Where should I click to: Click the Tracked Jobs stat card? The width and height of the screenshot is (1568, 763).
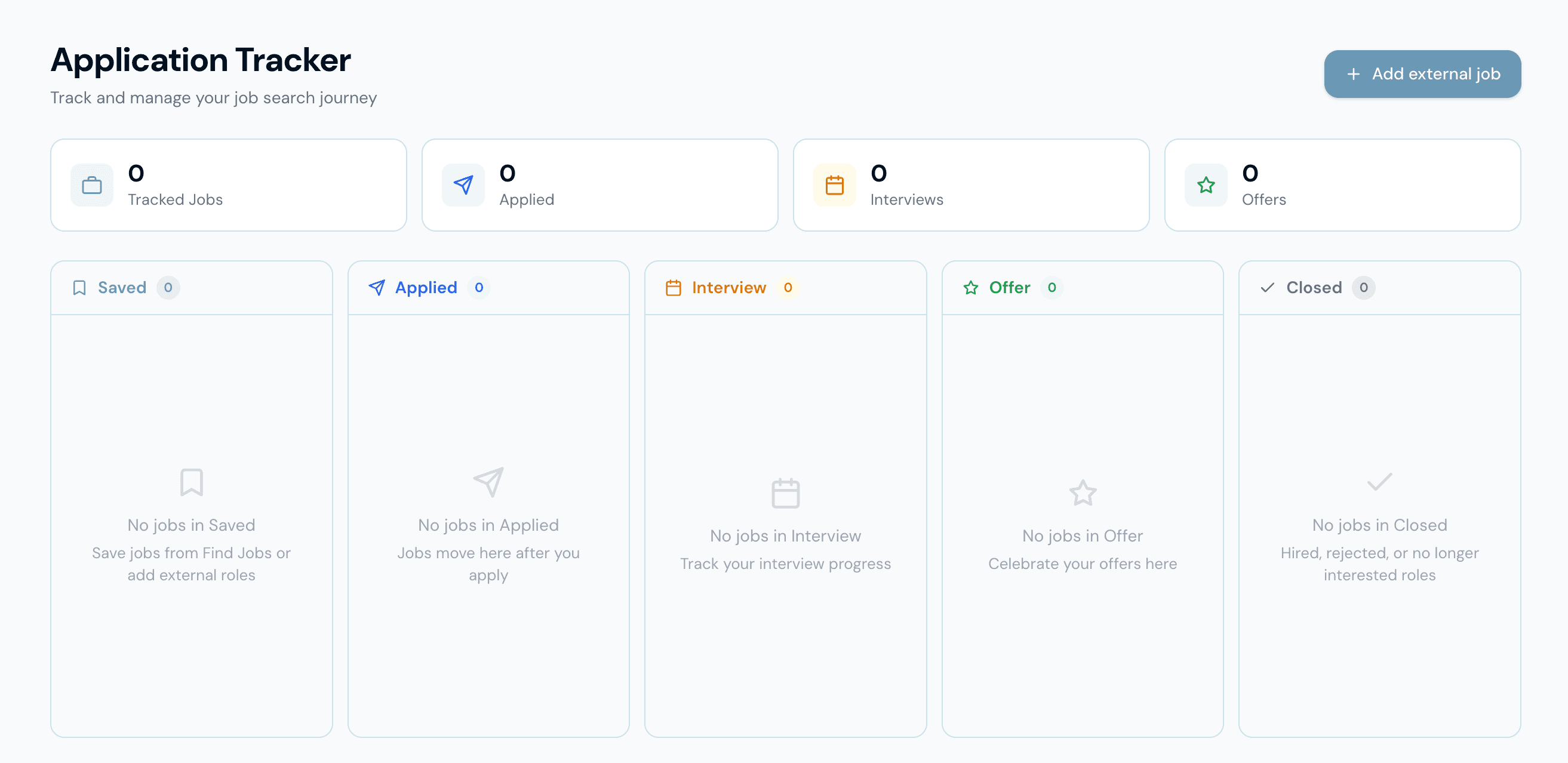pyautogui.click(x=229, y=185)
